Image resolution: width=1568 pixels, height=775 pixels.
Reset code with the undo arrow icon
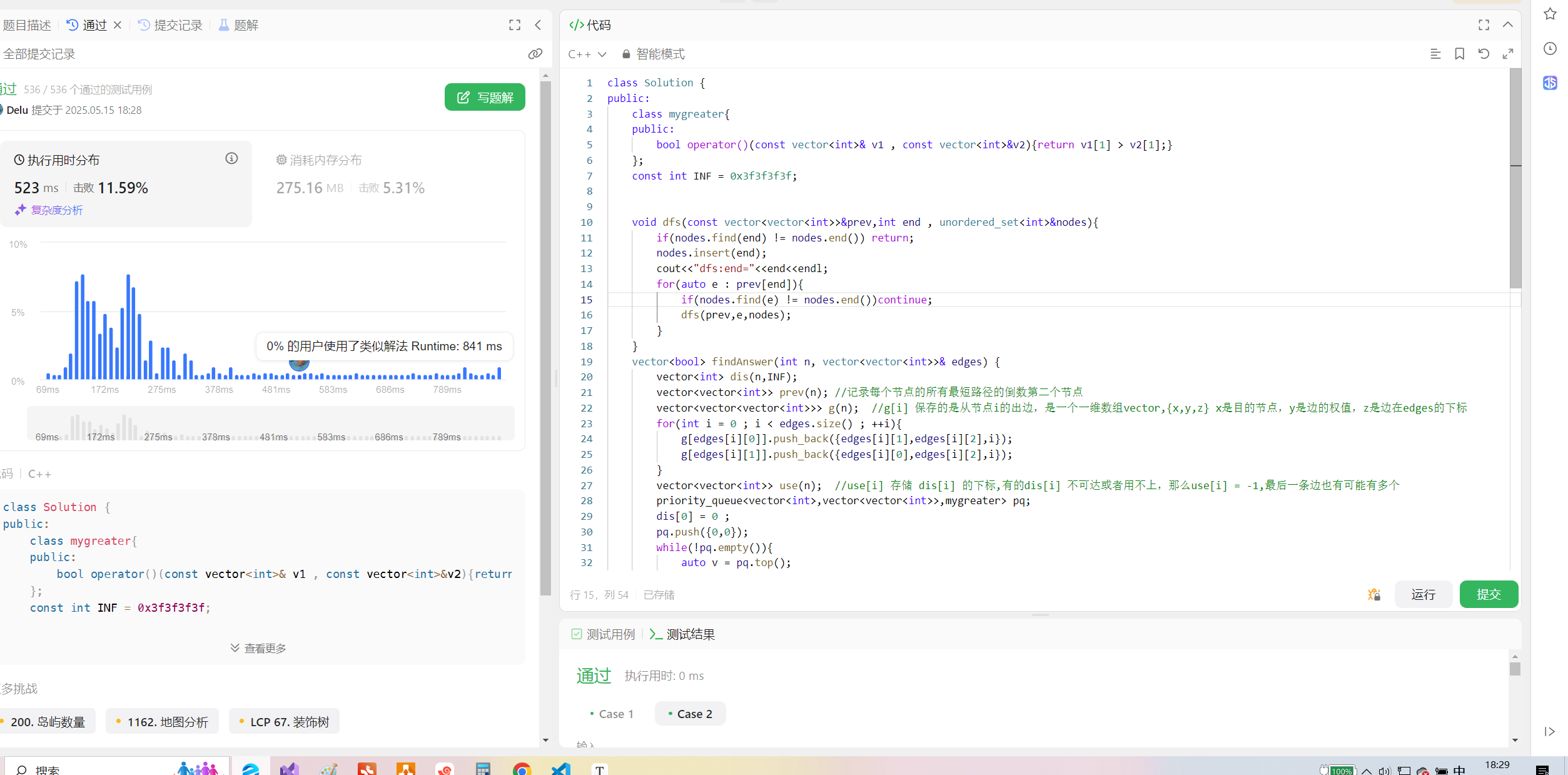tap(1484, 54)
